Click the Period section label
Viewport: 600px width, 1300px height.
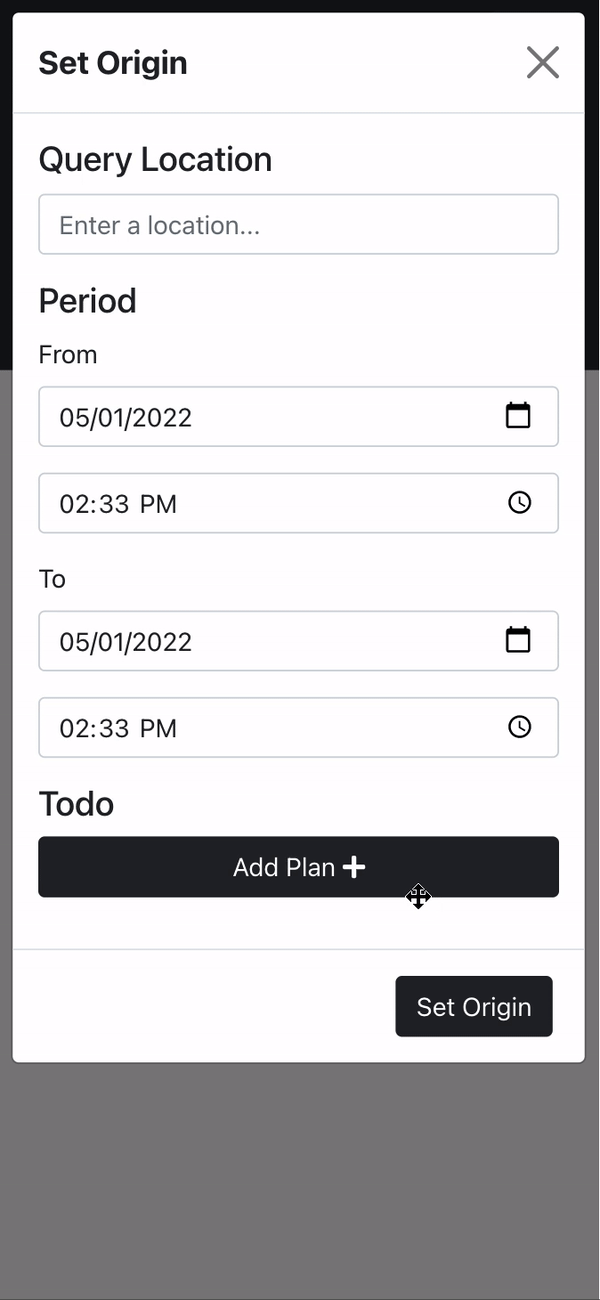pyautogui.click(x=87, y=300)
